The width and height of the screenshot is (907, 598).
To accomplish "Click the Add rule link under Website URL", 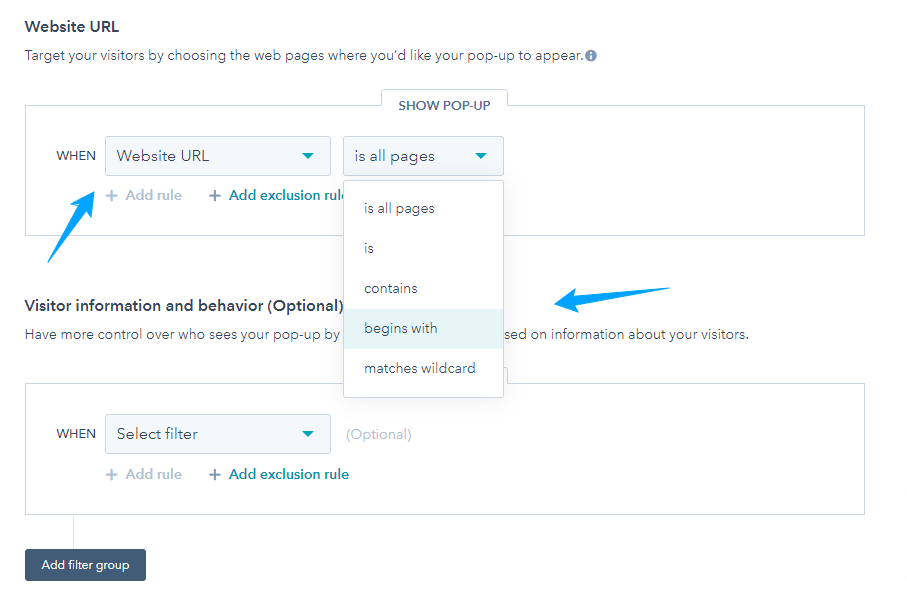I will (x=152, y=195).
